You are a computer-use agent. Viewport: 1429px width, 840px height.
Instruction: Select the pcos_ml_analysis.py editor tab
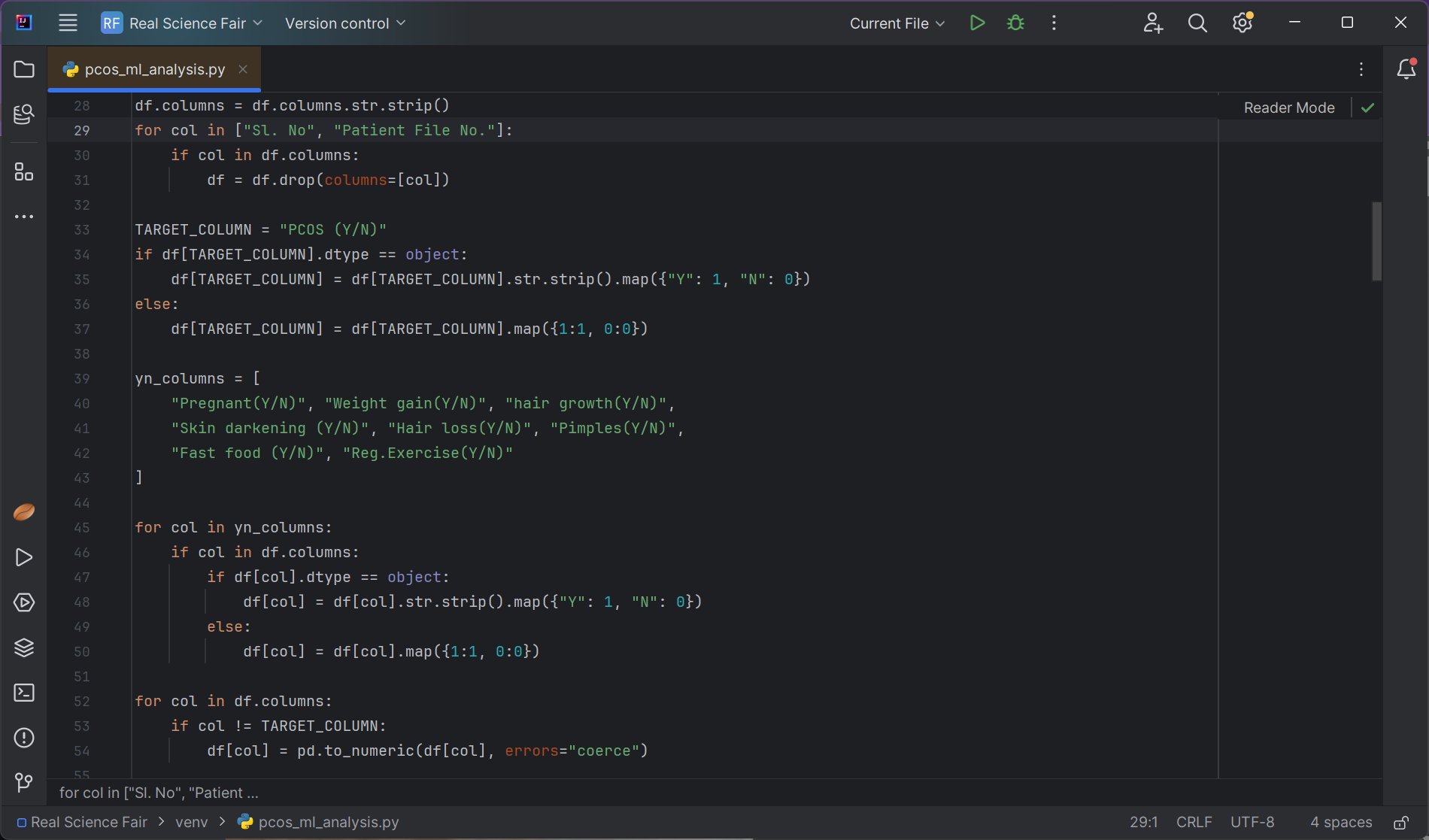154,69
